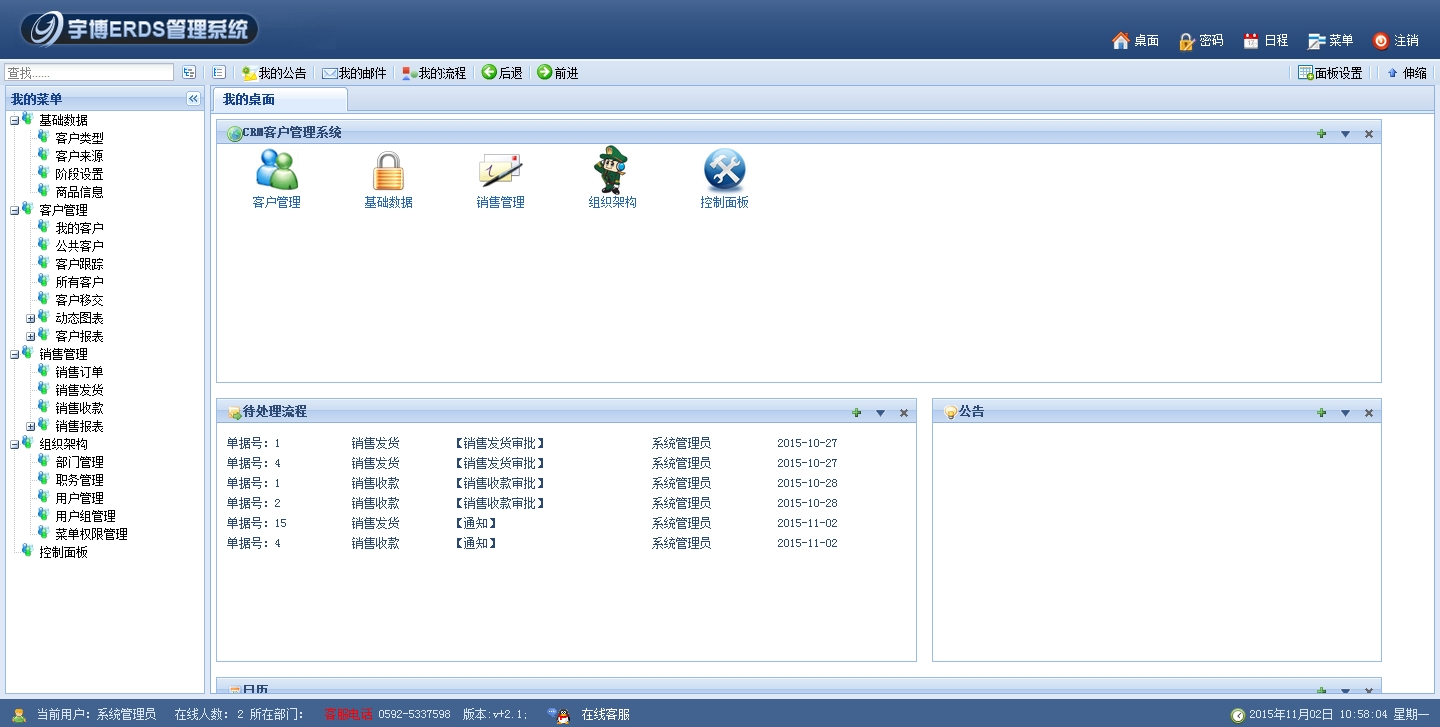Click the list view icon in toolbar
Viewport: 1440px width, 727px height.
pos(219,72)
